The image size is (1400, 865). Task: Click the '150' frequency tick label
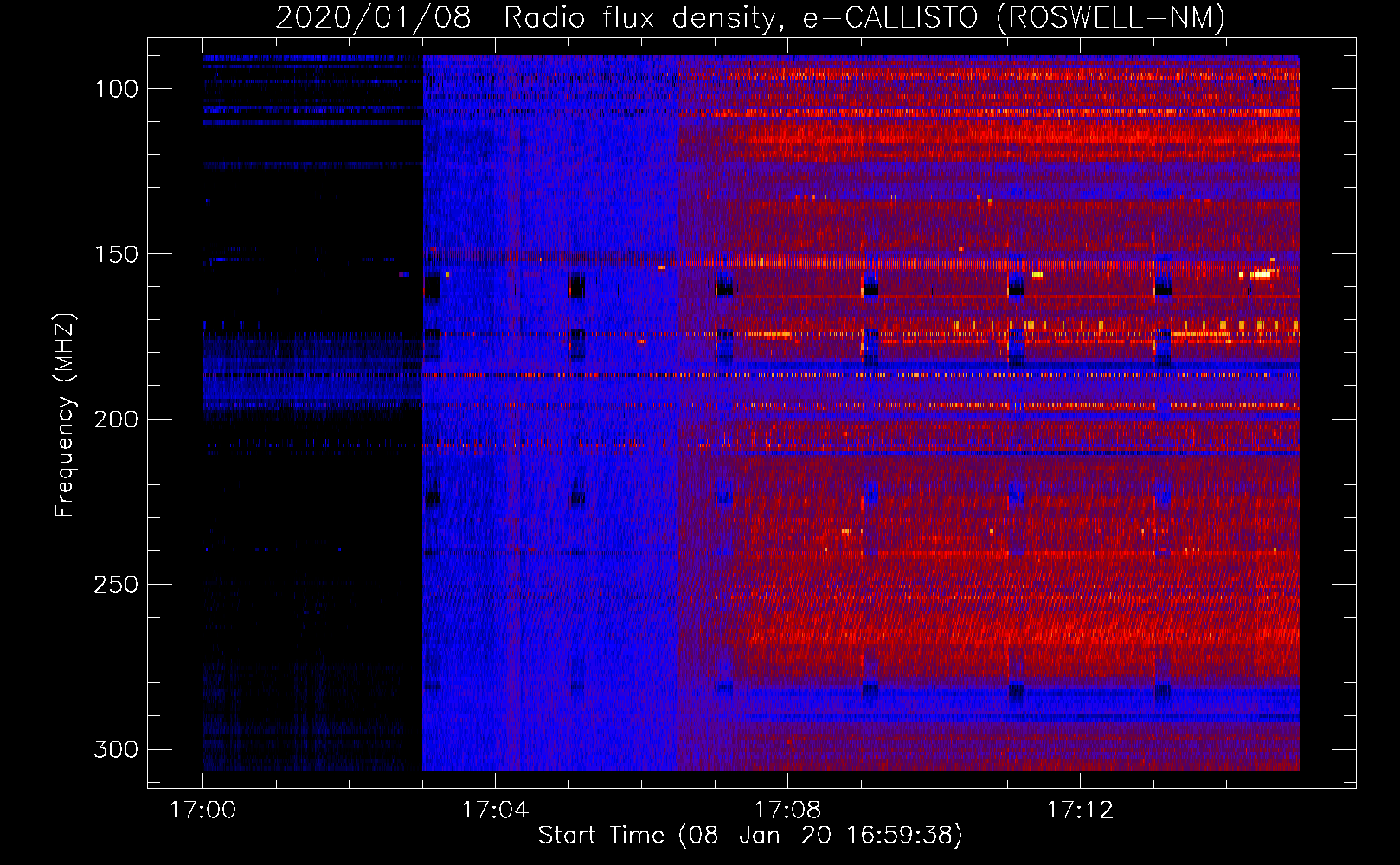point(116,254)
